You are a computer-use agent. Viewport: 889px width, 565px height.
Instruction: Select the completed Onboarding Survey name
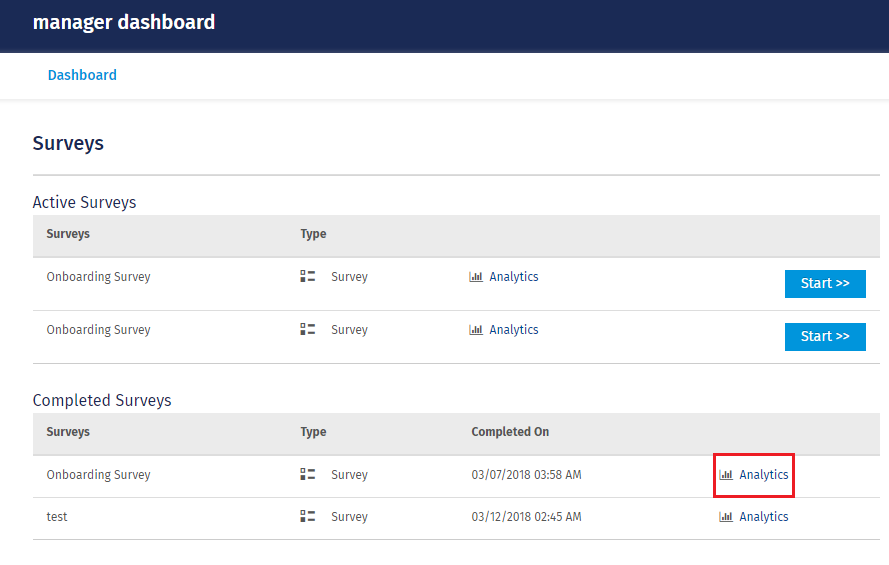[x=98, y=475]
